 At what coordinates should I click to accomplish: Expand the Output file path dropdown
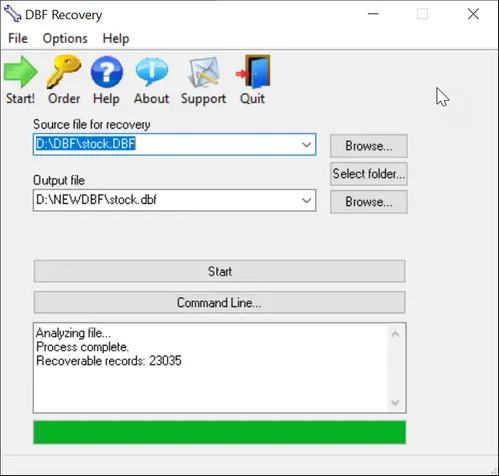[306, 200]
